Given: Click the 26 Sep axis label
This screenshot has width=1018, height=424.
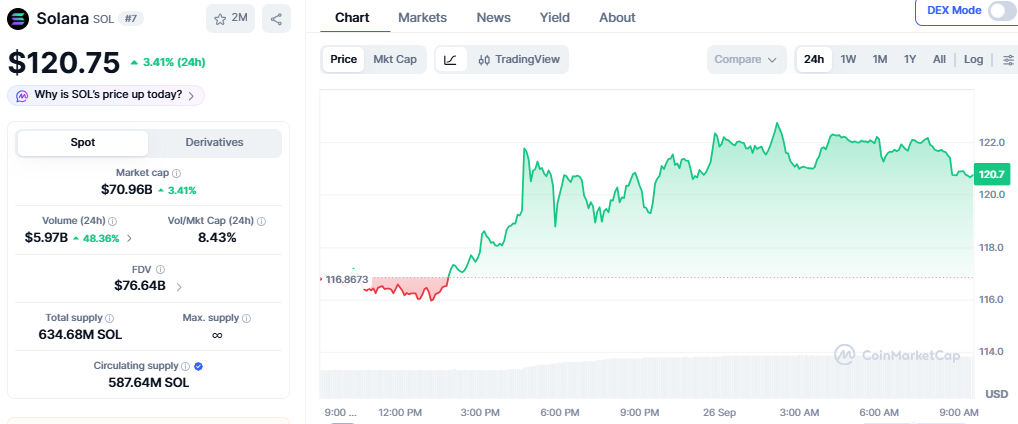Looking at the screenshot, I should [721, 412].
